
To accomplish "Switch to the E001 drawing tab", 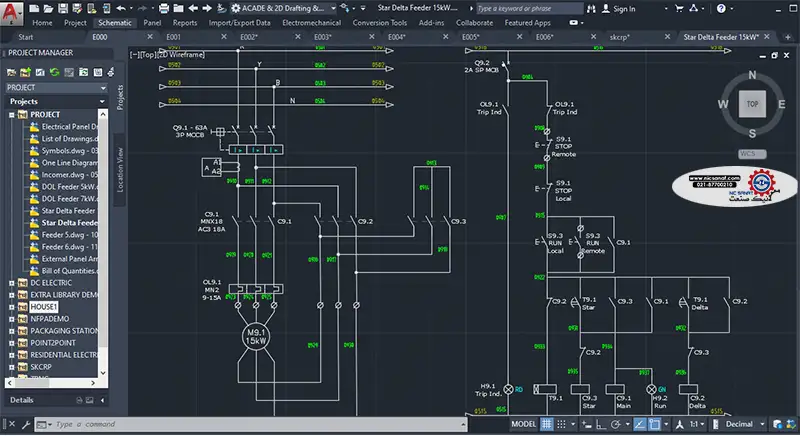I will [173, 37].
